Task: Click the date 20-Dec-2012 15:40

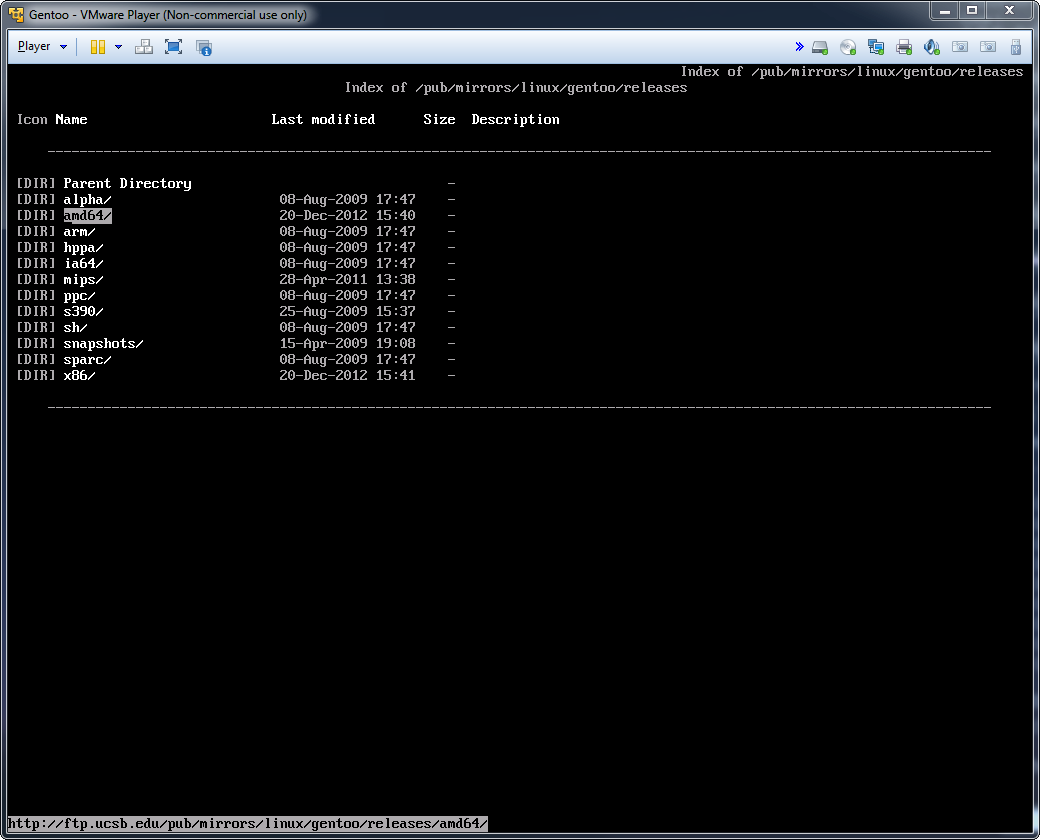Action: (348, 216)
